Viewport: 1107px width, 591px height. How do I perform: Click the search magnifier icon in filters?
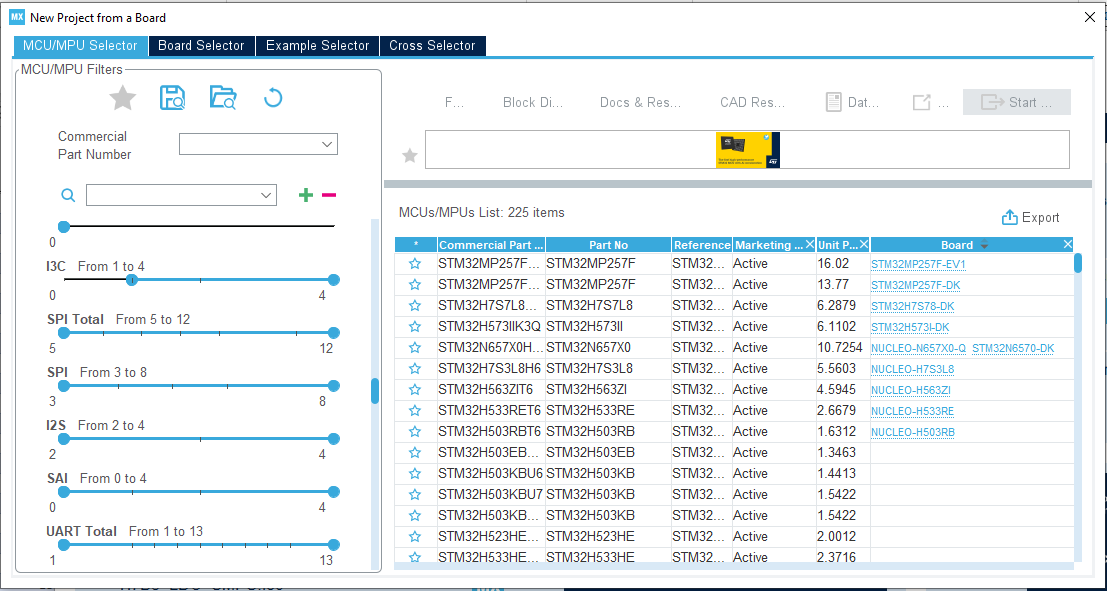coord(68,195)
